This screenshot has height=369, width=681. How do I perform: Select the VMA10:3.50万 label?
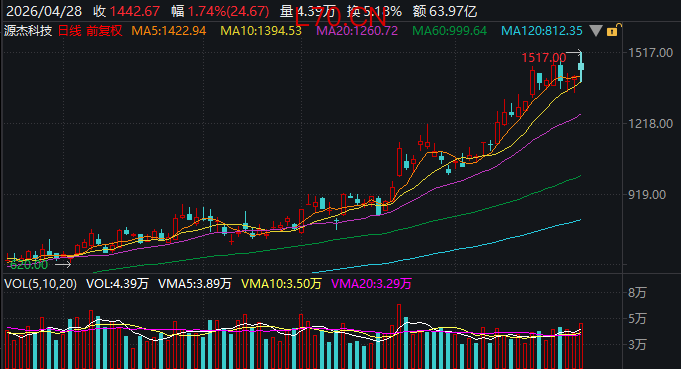pos(281,284)
